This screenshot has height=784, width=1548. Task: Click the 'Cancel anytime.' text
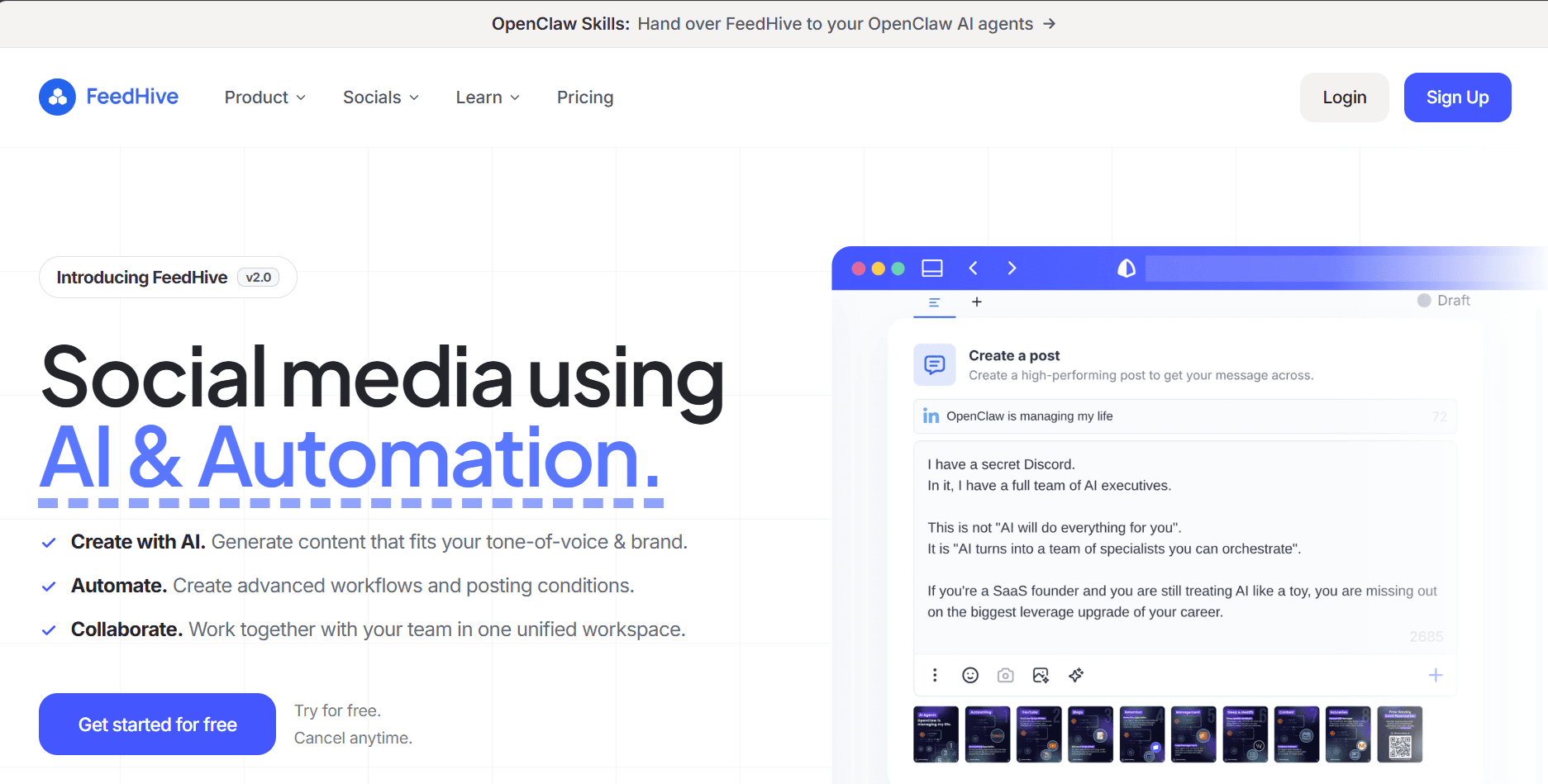coord(353,738)
